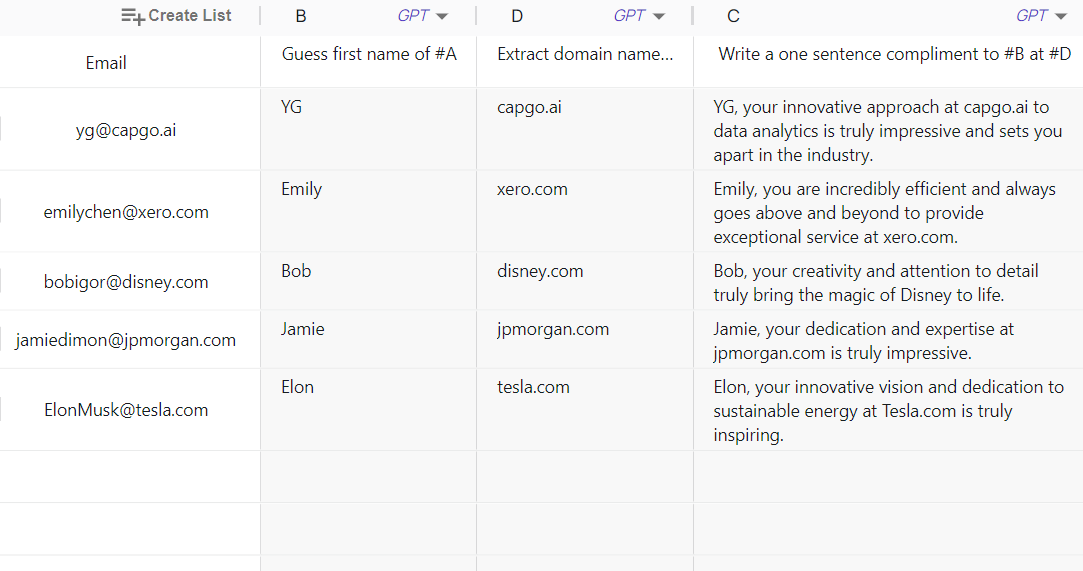Select the disney.com domain cell
The height and width of the screenshot is (571, 1083).
coord(540,271)
